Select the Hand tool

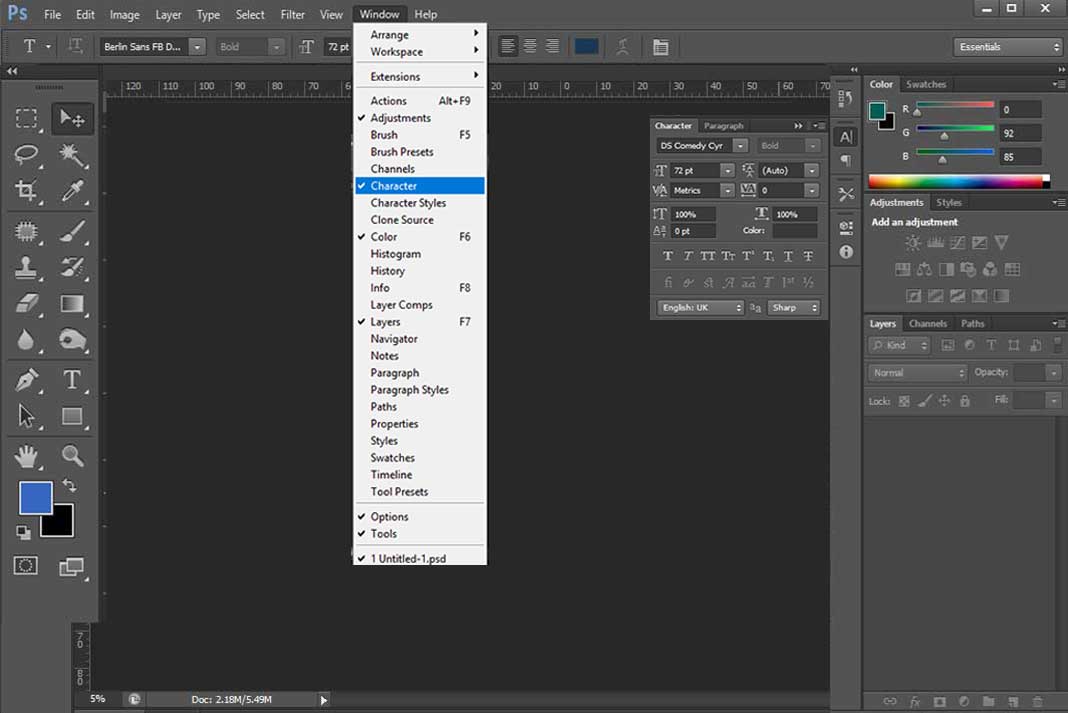(x=26, y=456)
